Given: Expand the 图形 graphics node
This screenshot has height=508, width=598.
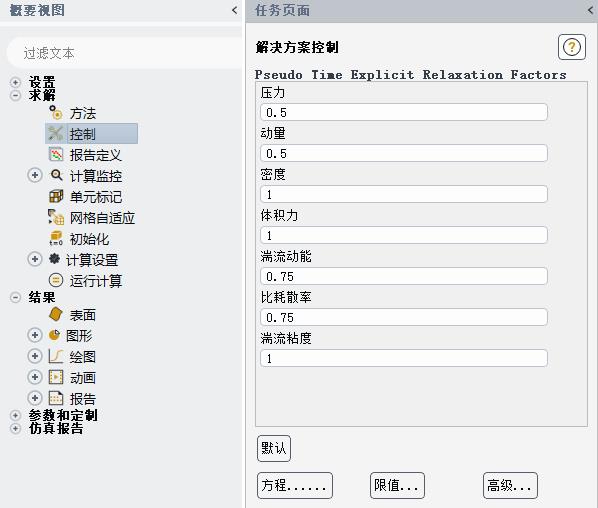Looking at the screenshot, I should pos(35,335).
